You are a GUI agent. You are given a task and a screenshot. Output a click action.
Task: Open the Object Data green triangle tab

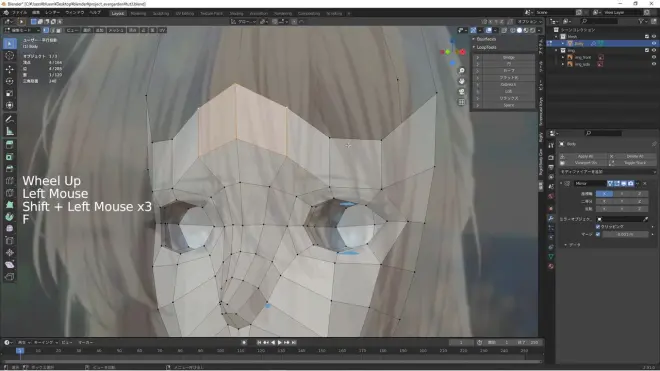551,256
